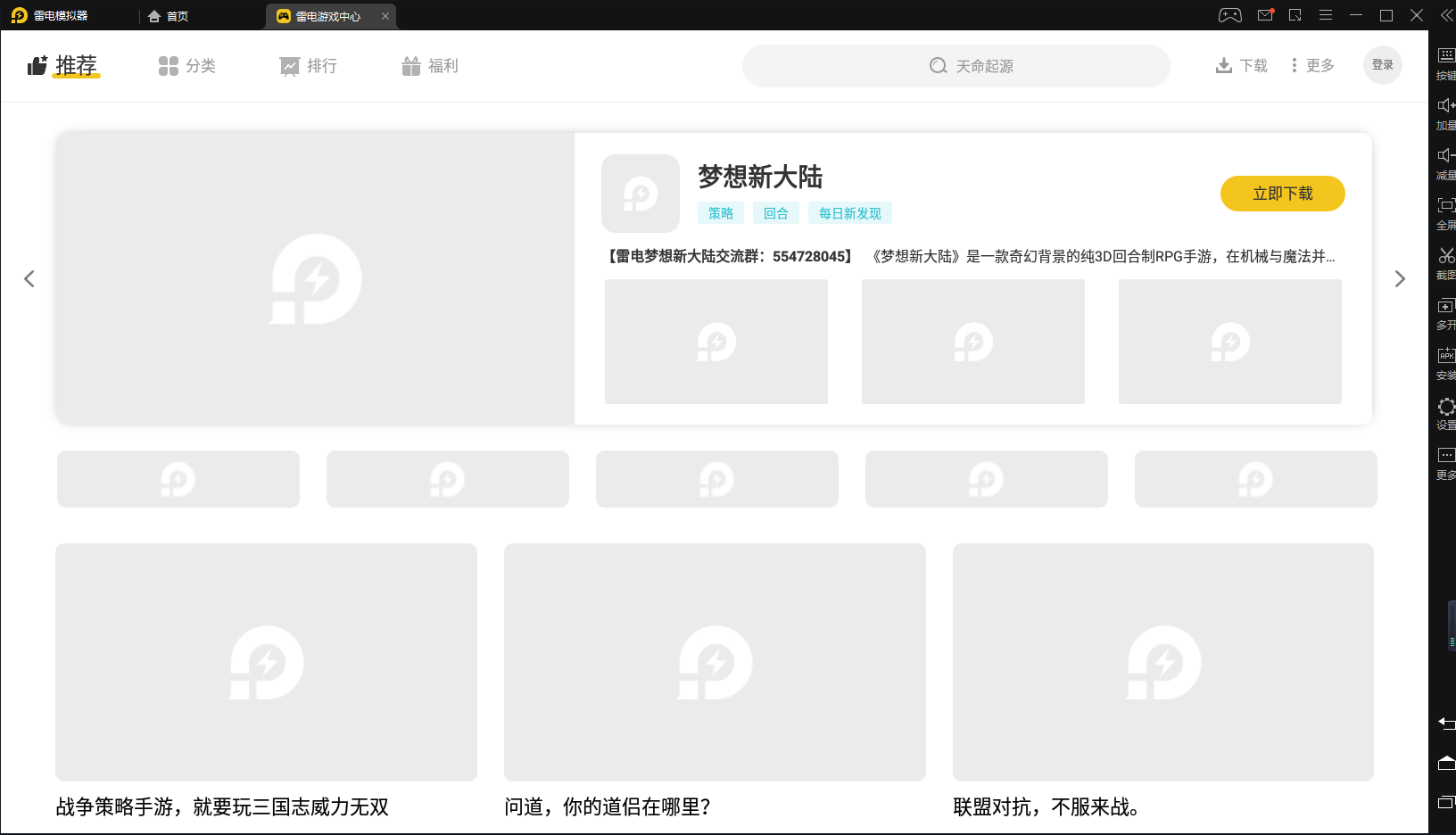This screenshot has width=1456, height=835.
Task: Toggle fullscreen mode from the sidebar
Action: (1445, 206)
